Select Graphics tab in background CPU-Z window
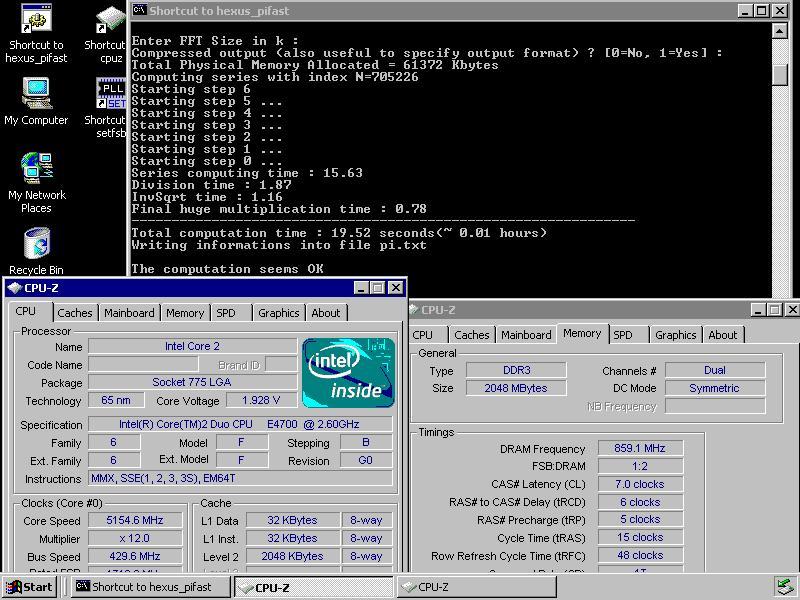Viewport: 800px width, 600px height. tap(676, 335)
